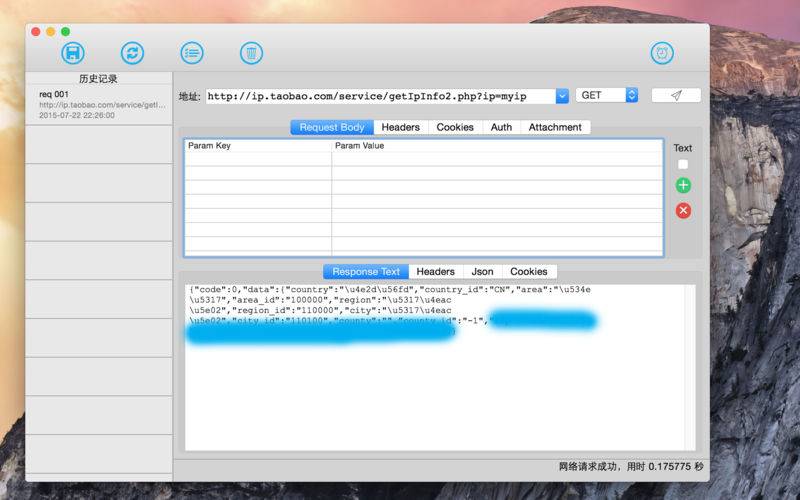Click first empty Param Key cell

[x=258, y=159]
